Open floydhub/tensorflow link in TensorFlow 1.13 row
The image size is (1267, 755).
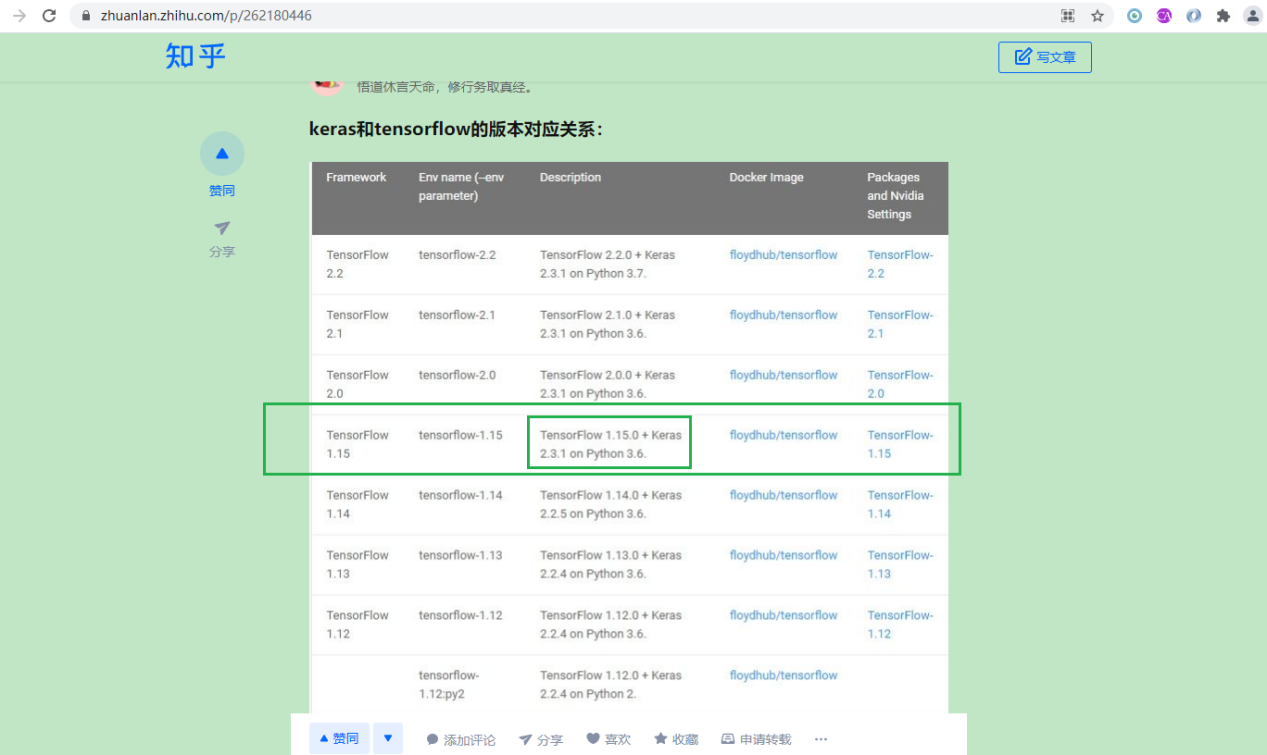click(x=783, y=555)
